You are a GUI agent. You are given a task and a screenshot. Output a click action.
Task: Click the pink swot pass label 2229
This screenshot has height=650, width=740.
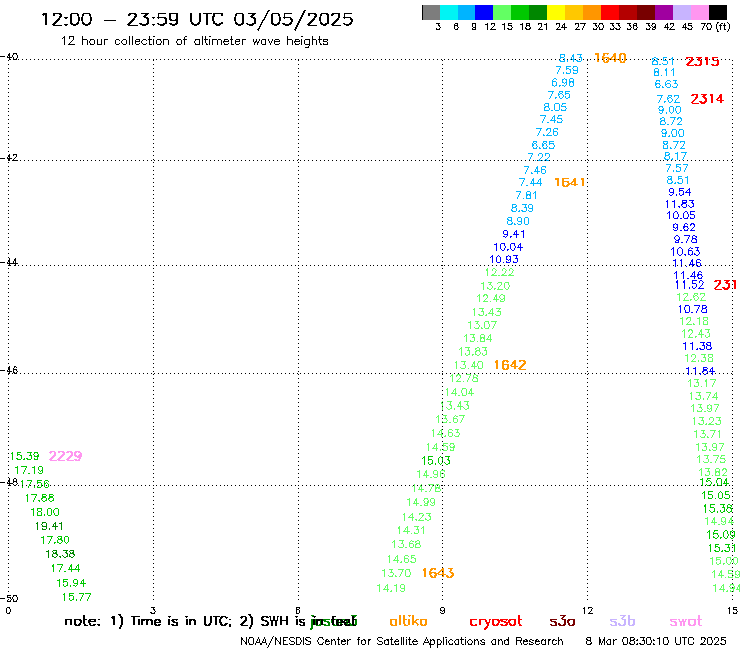[x=65, y=456]
